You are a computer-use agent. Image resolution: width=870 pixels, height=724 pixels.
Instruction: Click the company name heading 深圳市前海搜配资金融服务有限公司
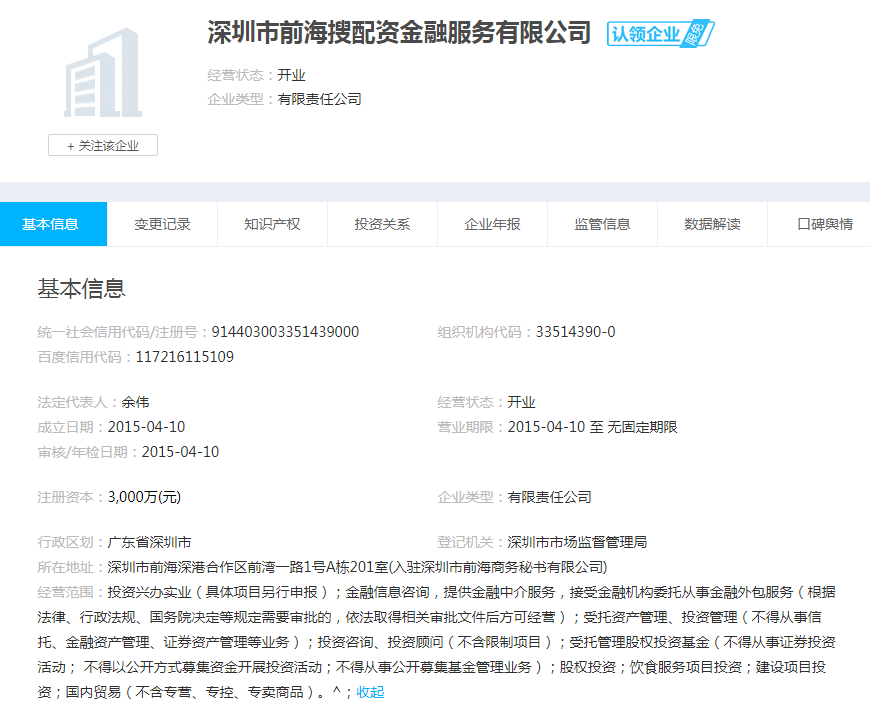click(x=399, y=33)
